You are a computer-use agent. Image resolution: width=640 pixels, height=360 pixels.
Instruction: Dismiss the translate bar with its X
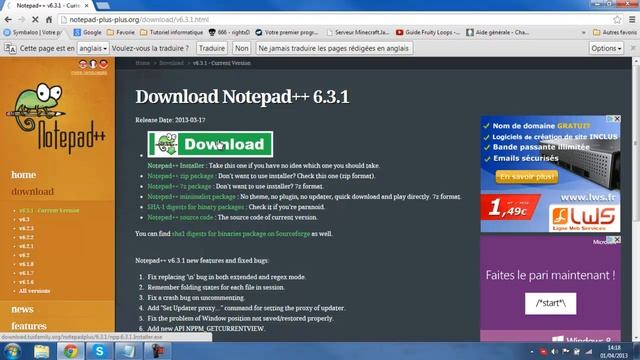tap(633, 48)
